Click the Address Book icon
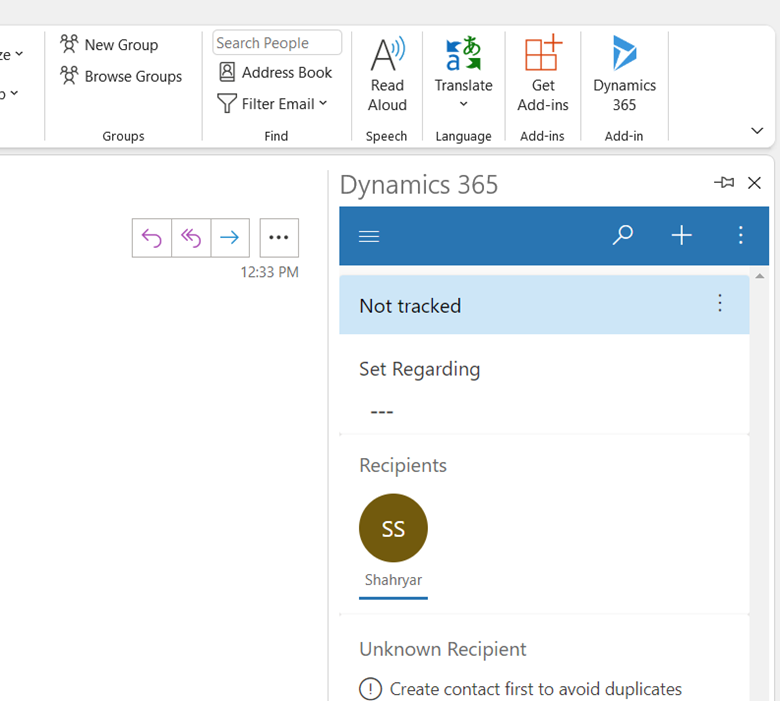 pyautogui.click(x=227, y=72)
